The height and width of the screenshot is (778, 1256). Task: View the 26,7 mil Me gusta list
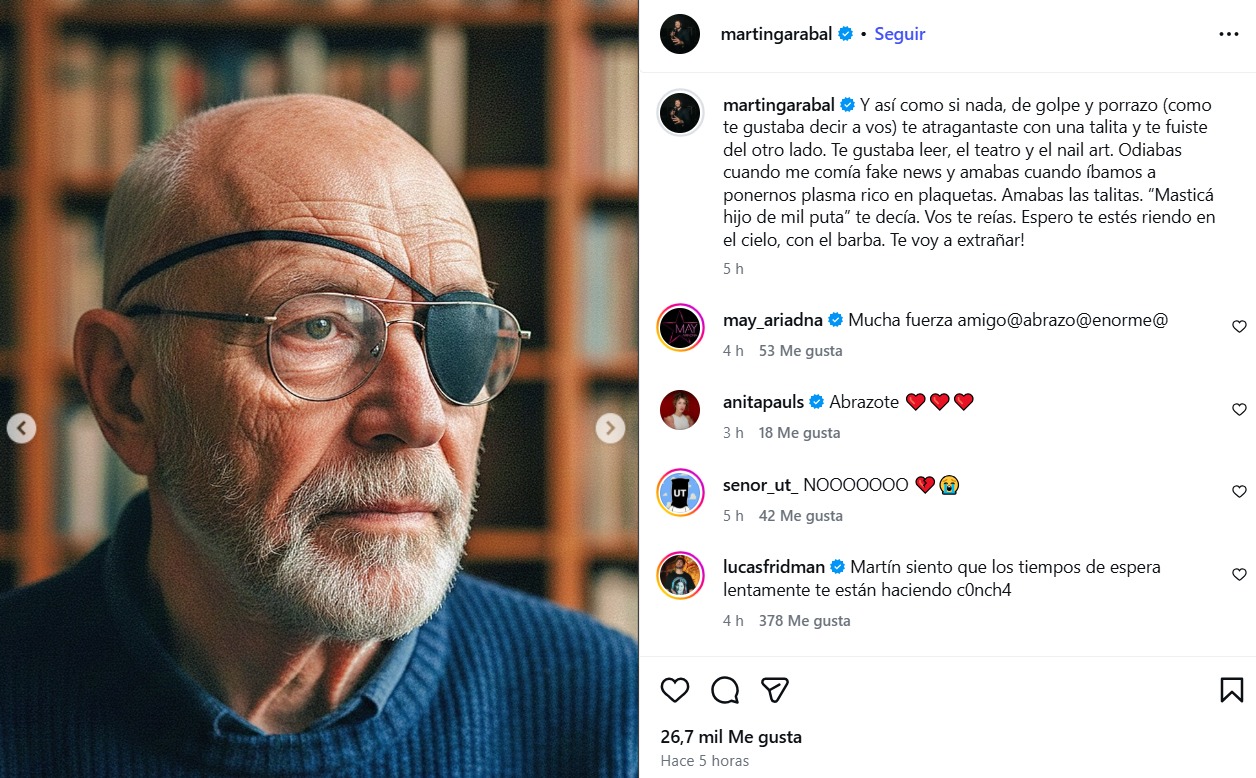tap(731, 737)
